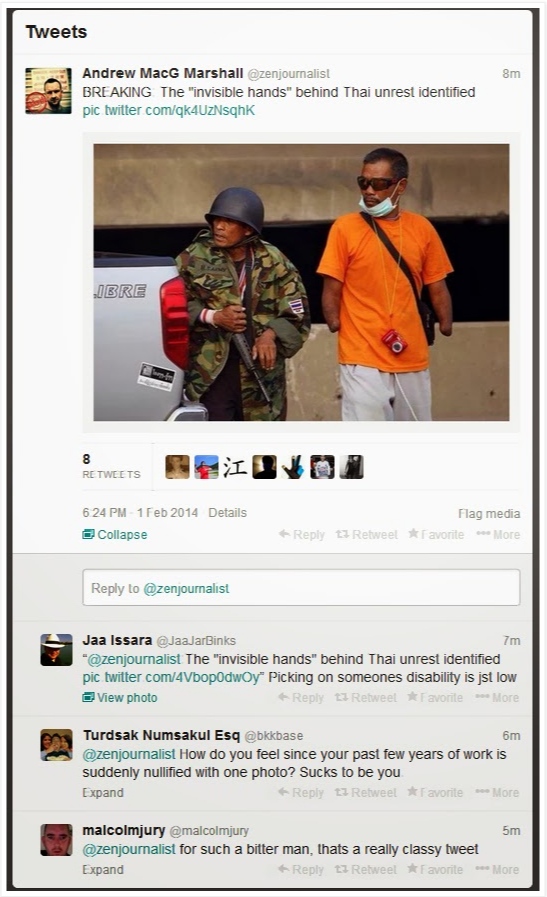View photo in Jaa Issara's tweet
The width and height of the screenshot is (547, 897).
120,697
